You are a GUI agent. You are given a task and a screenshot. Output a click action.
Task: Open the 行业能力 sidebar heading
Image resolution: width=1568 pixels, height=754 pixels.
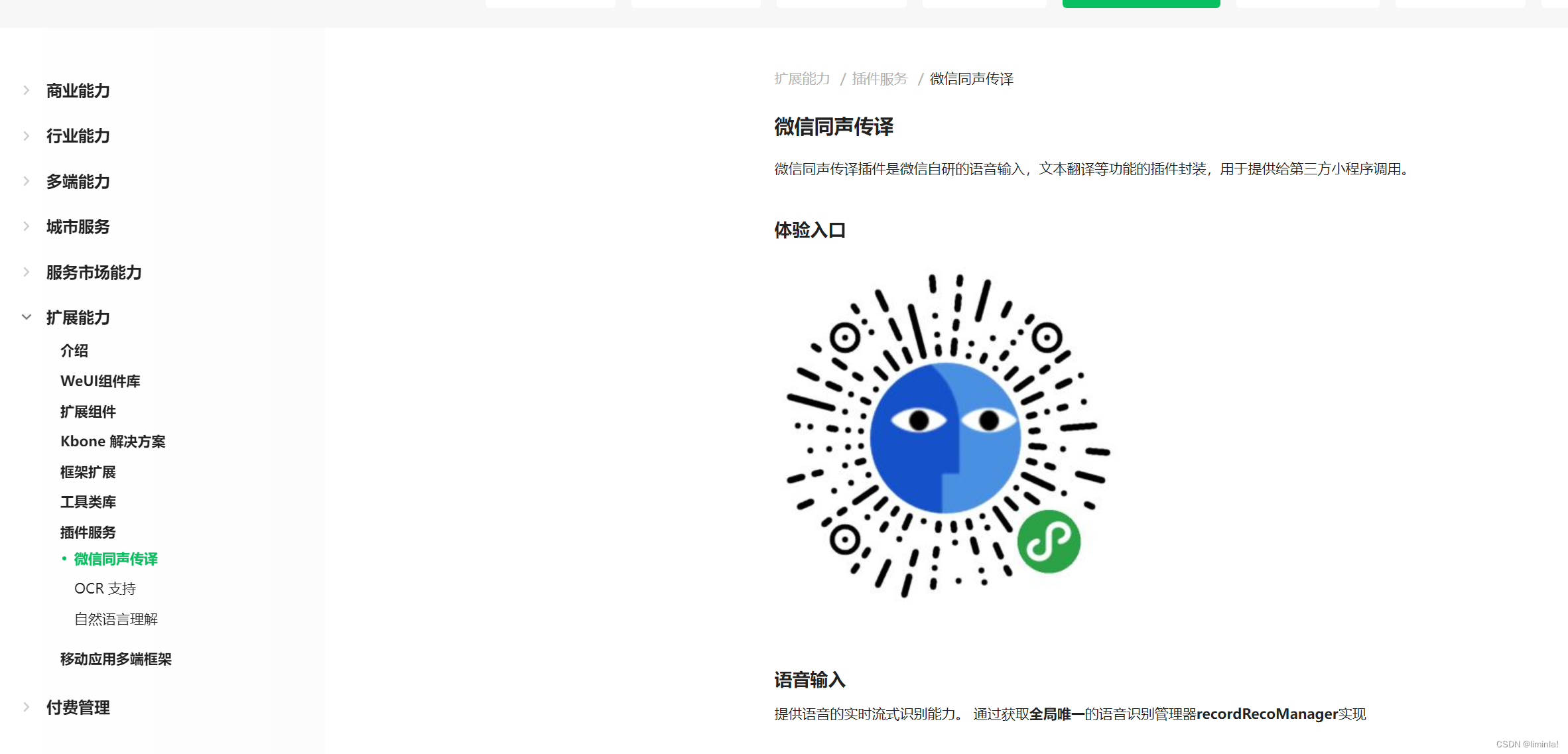(x=78, y=136)
